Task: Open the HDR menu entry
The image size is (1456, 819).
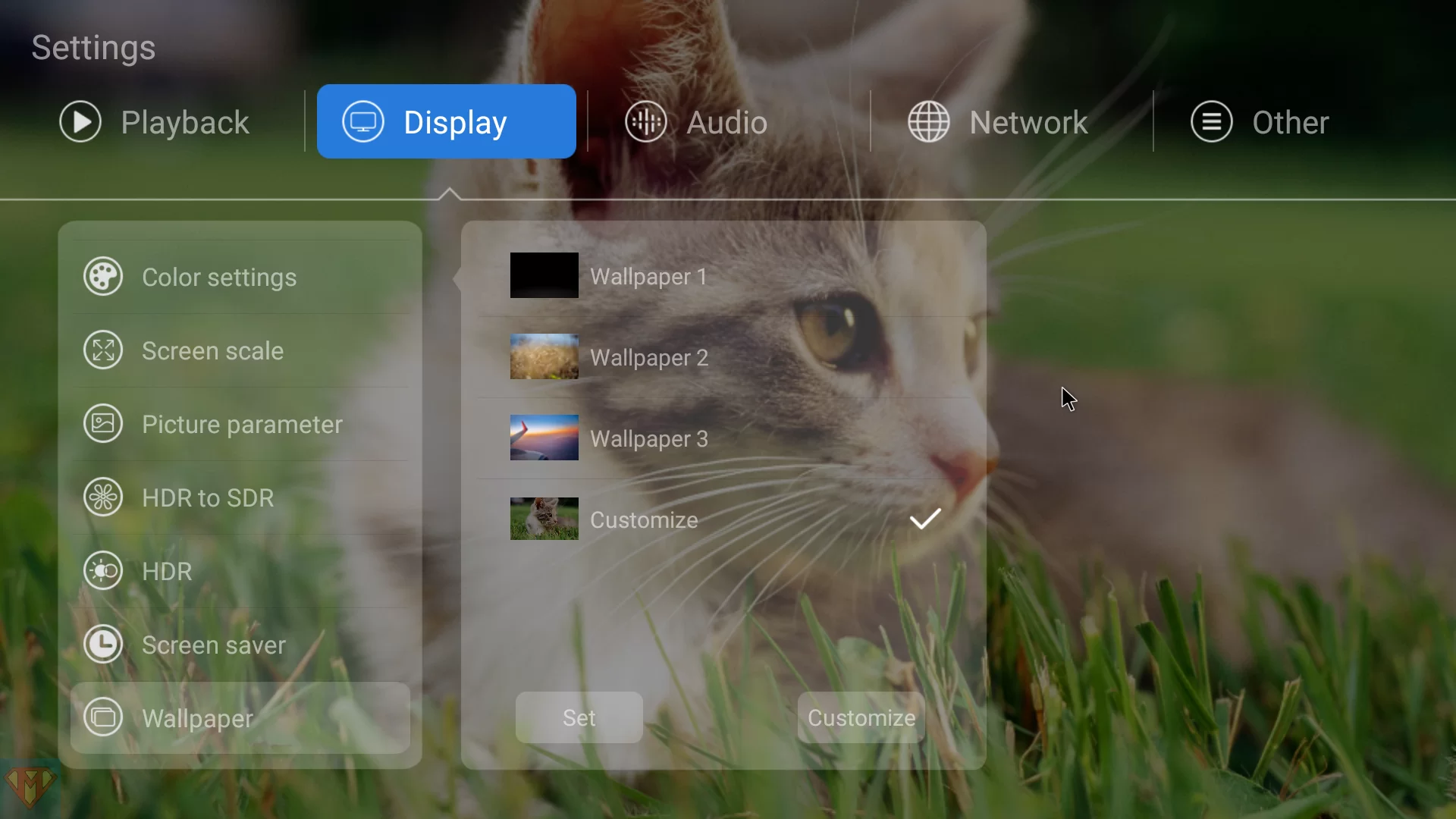Action: click(240, 571)
